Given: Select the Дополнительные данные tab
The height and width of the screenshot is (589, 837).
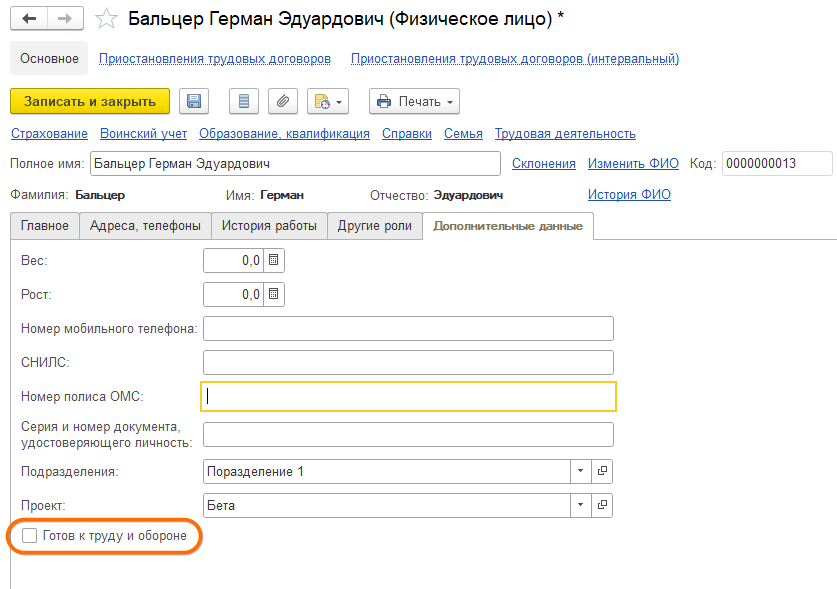Looking at the screenshot, I should (508, 226).
